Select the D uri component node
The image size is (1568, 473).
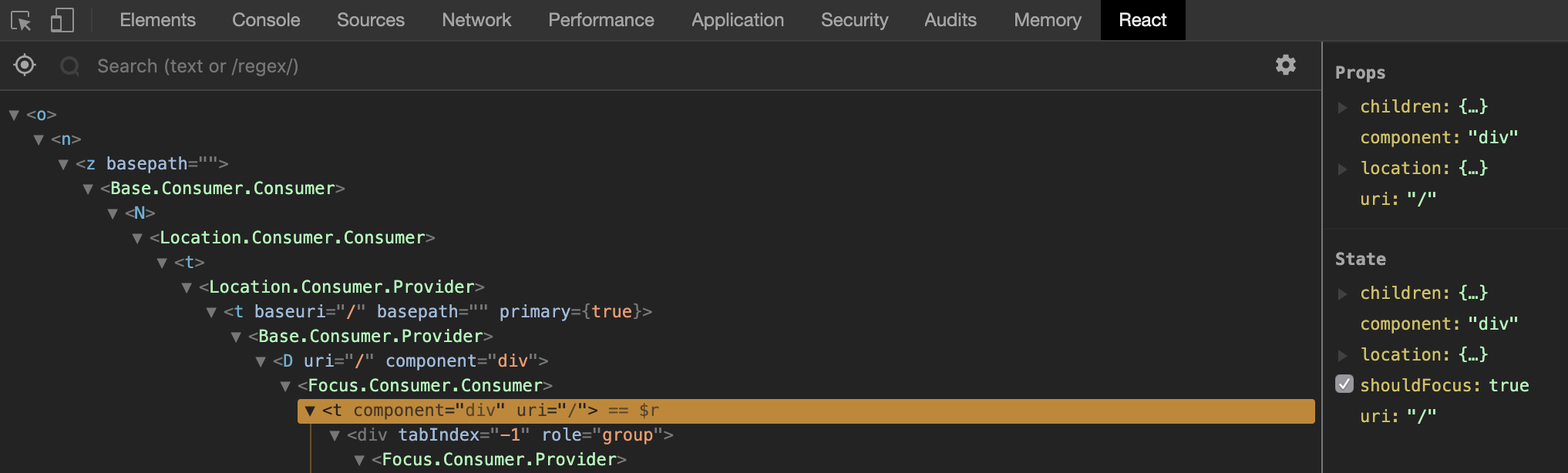(410, 361)
